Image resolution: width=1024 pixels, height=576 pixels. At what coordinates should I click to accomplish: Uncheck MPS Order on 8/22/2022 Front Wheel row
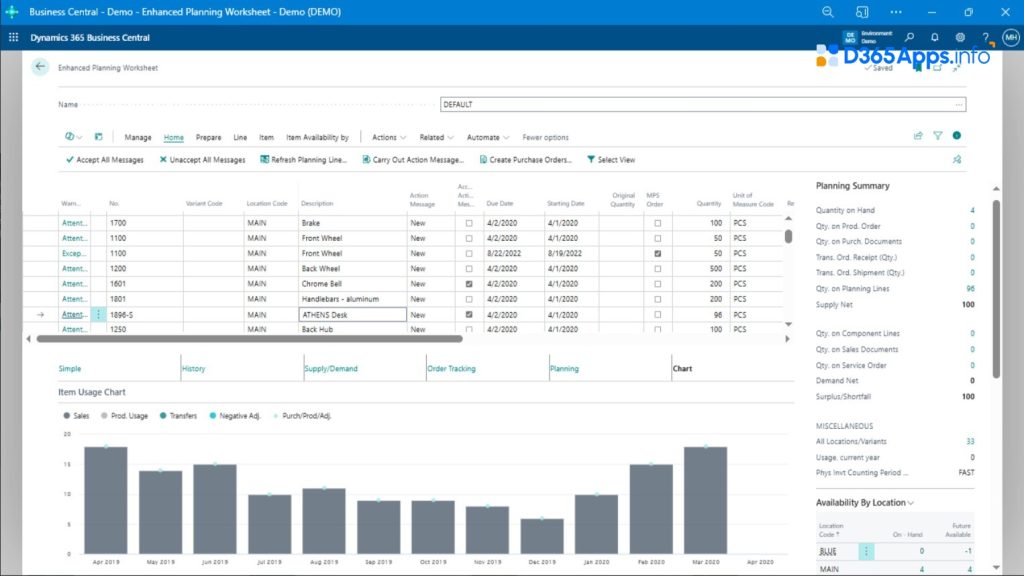click(658, 253)
